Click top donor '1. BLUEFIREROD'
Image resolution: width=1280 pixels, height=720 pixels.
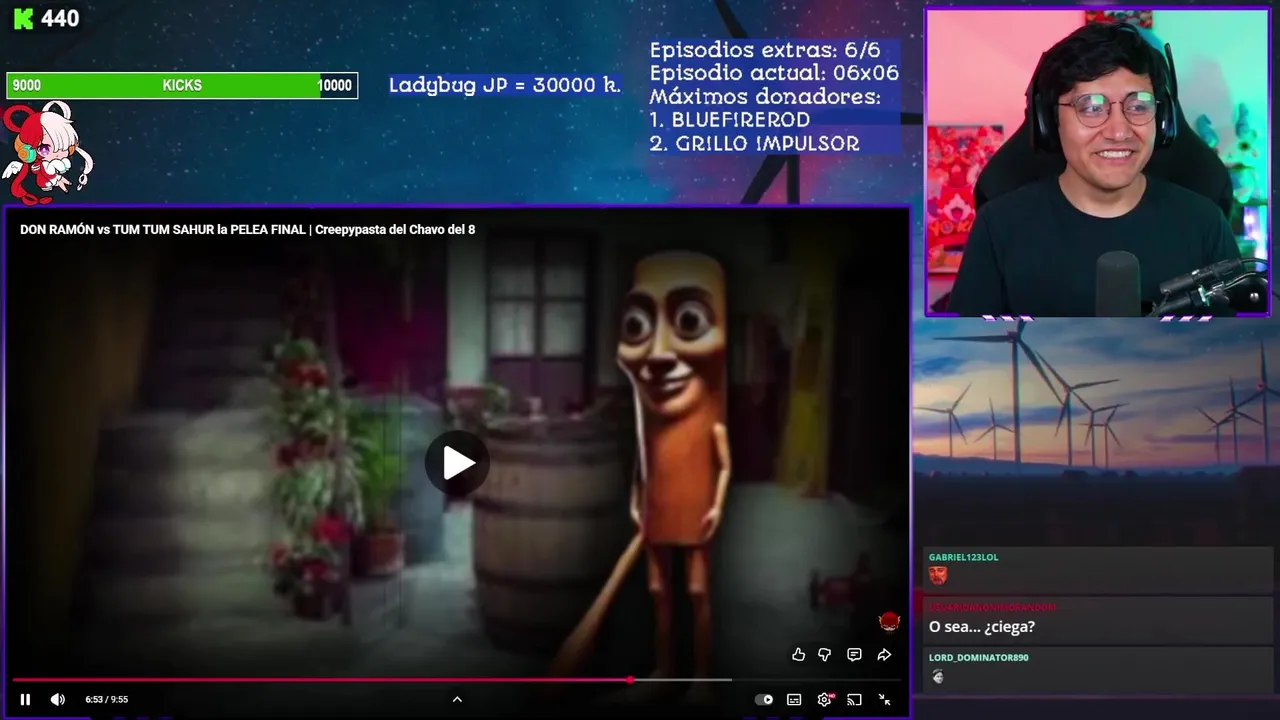coord(730,120)
